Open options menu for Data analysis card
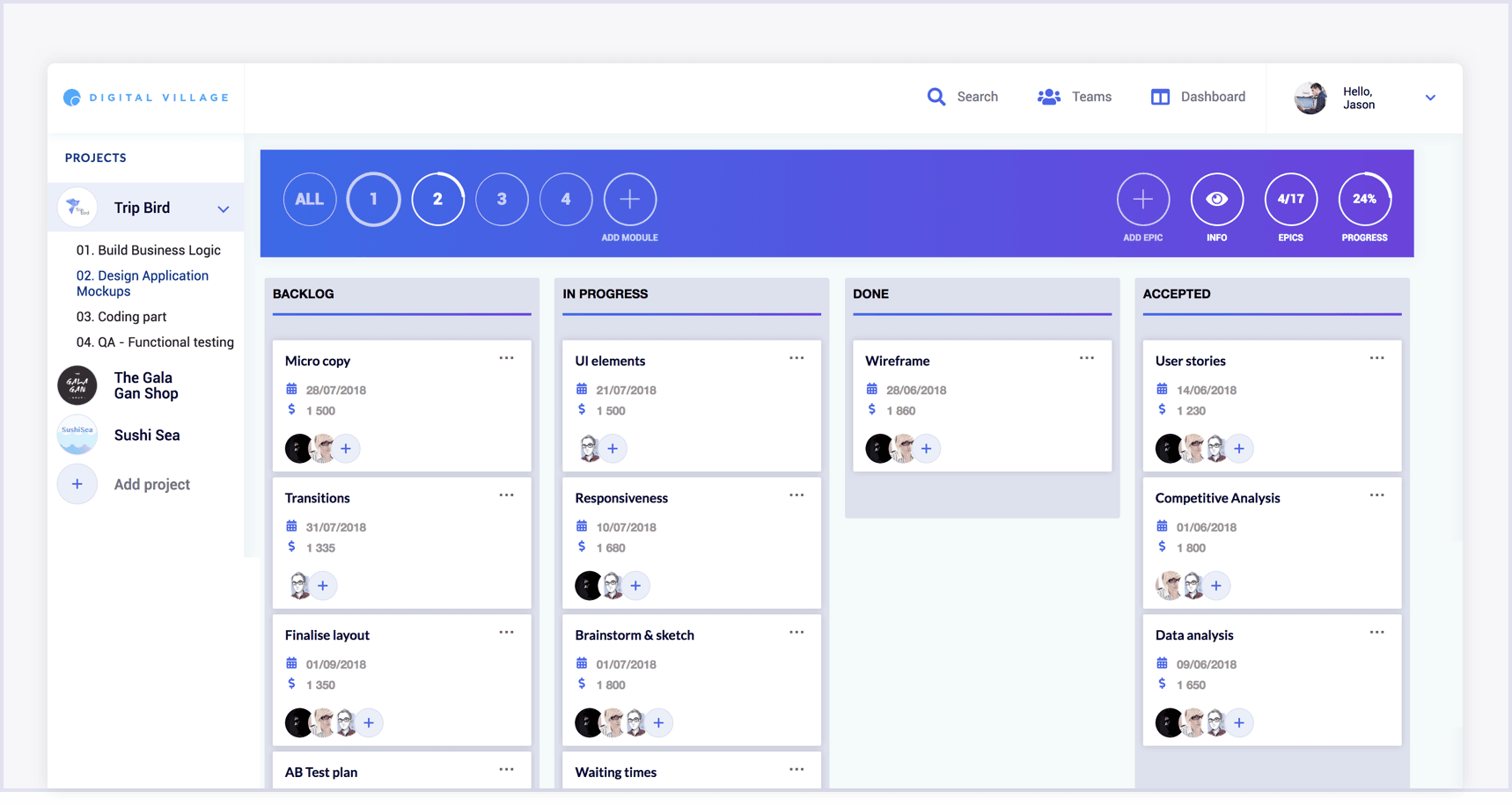Screen dimensions: 1512x806 click(x=1377, y=633)
